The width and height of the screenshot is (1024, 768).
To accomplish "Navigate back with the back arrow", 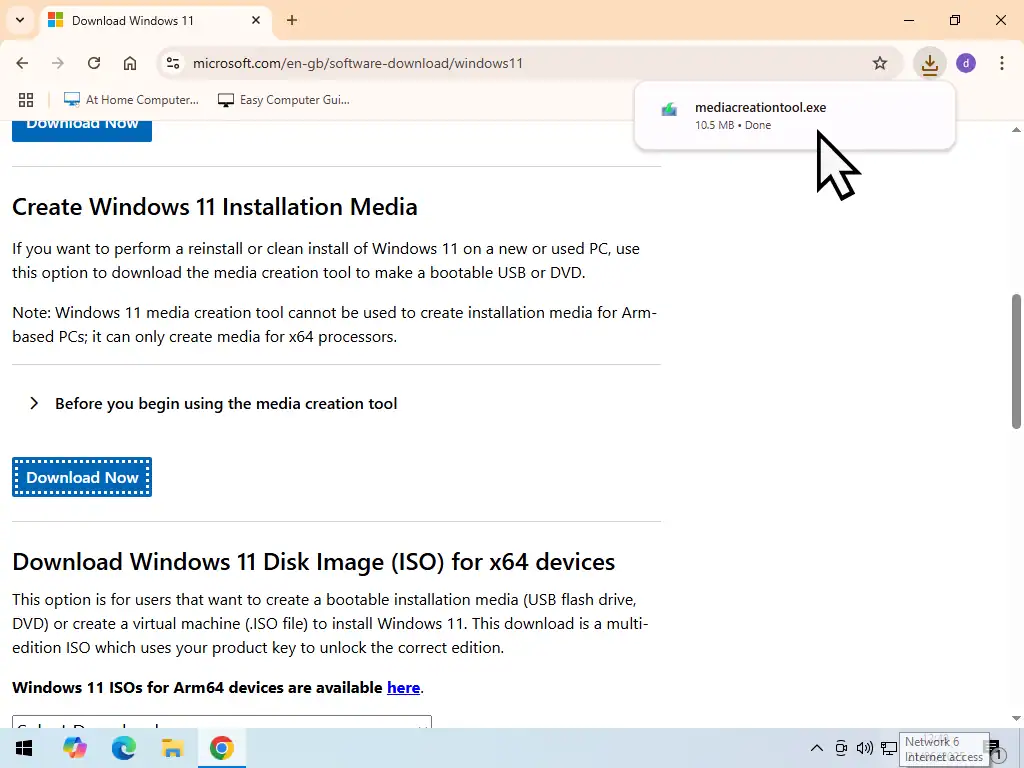I will pos(22,63).
